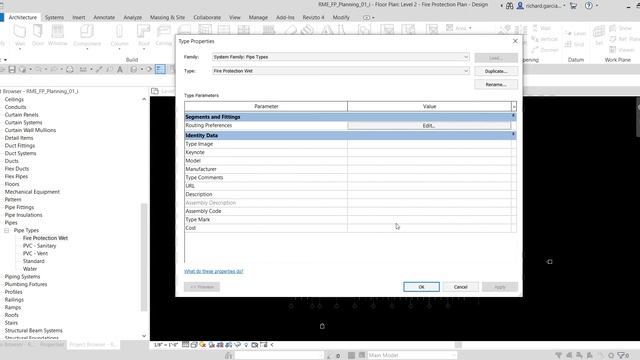Image resolution: width=640 pixels, height=360 pixels.
Task: Click Cancel in Type Properties dialog
Action: coord(460,287)
